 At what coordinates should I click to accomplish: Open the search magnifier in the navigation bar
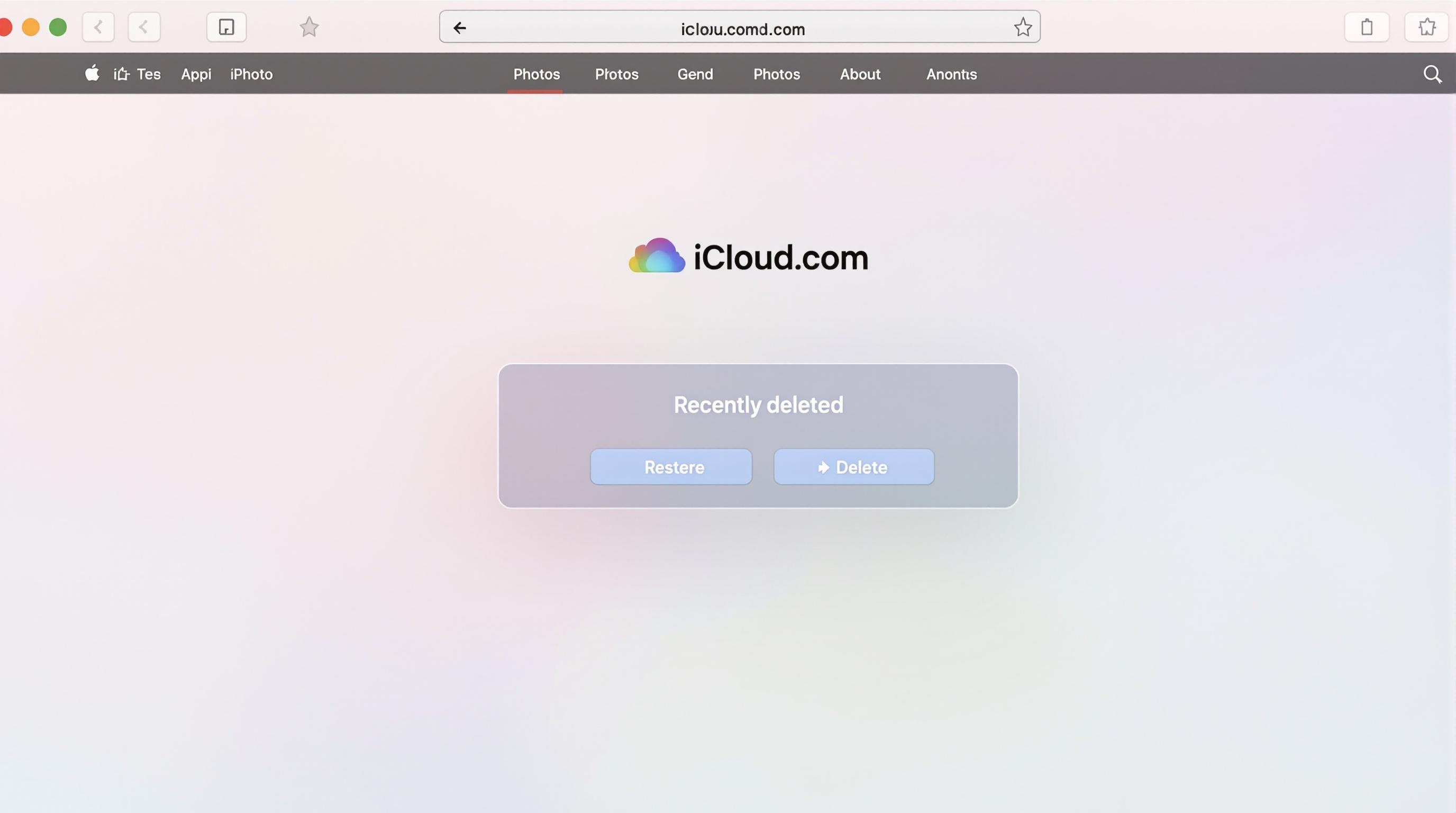[x=1432, y=74]
